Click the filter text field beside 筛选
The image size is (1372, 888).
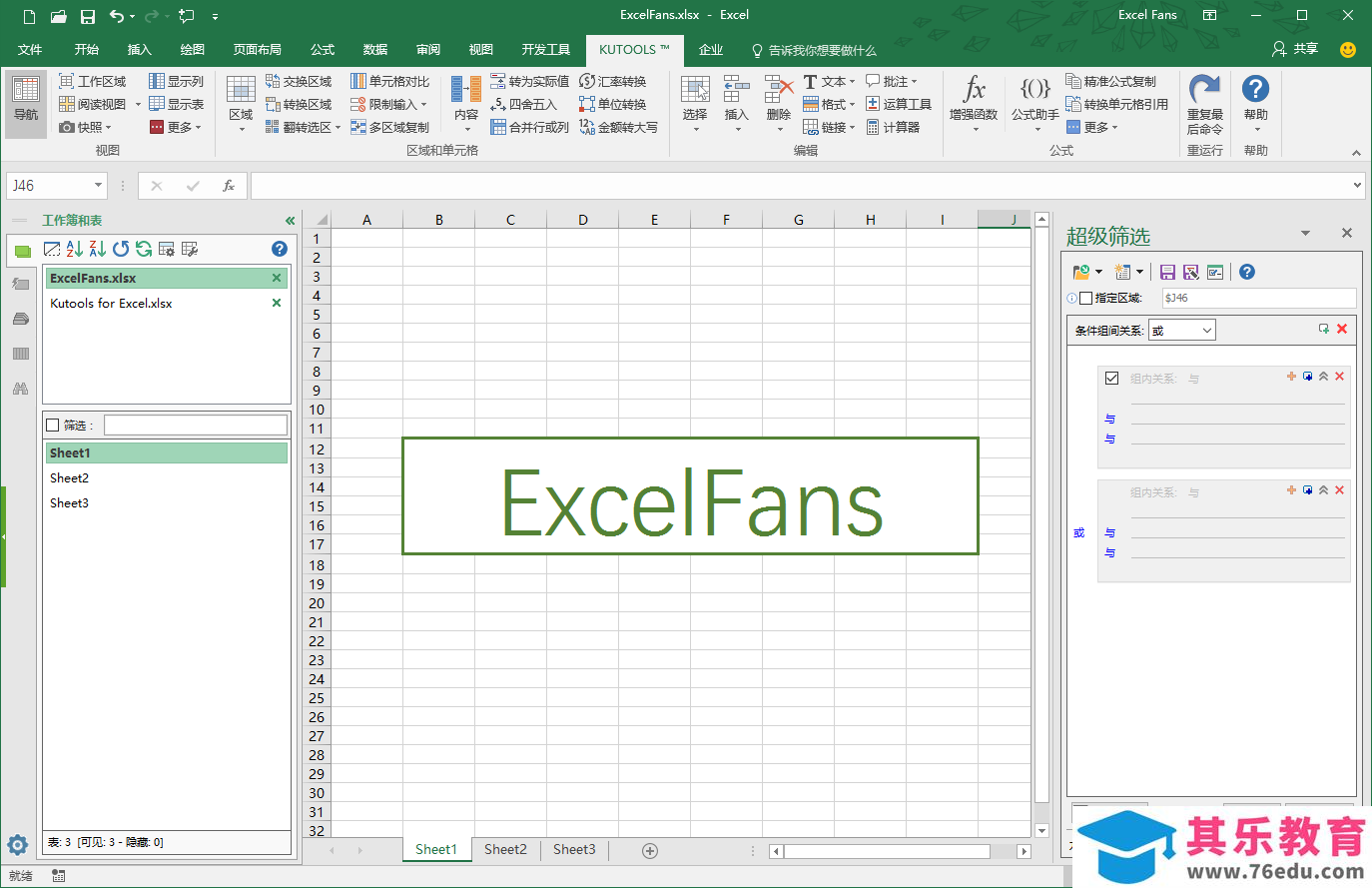click(196, 426)
